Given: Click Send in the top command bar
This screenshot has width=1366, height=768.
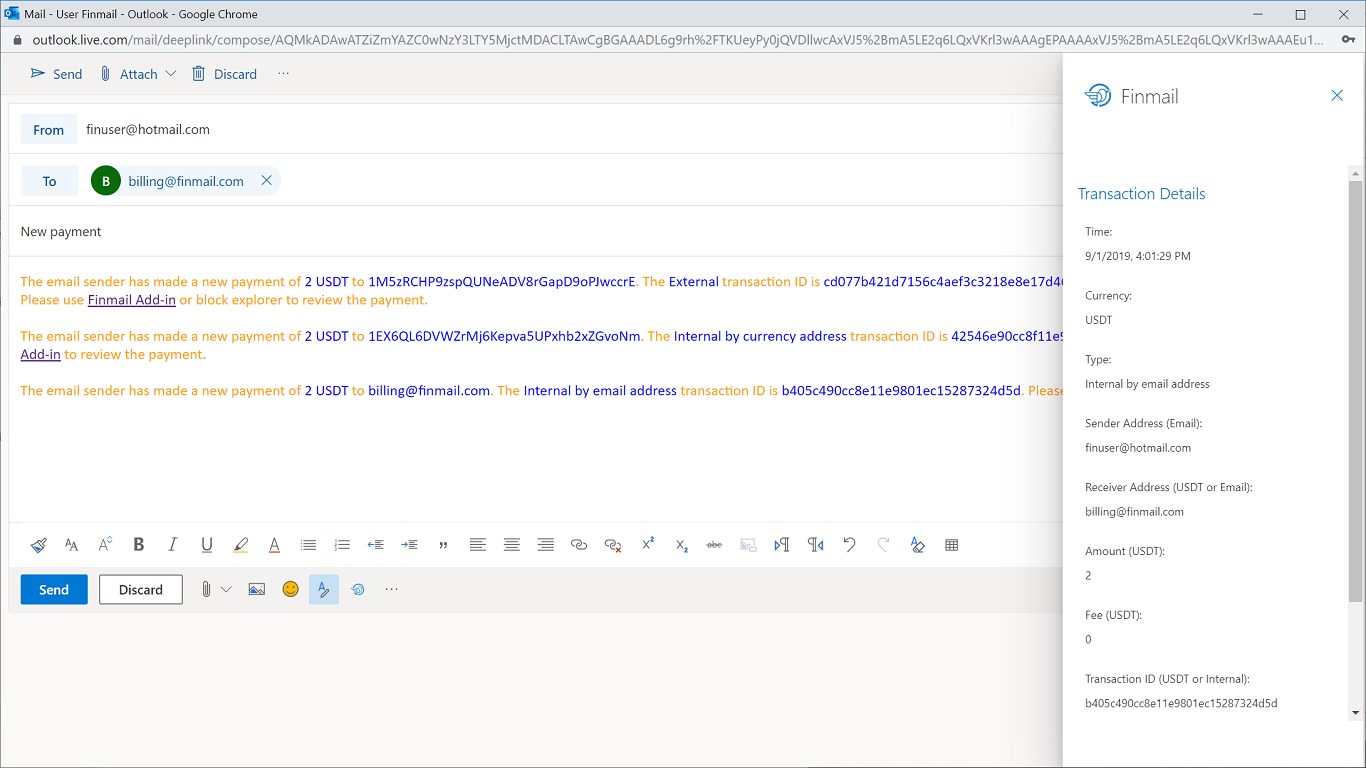Looking at the screenshot, I should pos(56,74).
